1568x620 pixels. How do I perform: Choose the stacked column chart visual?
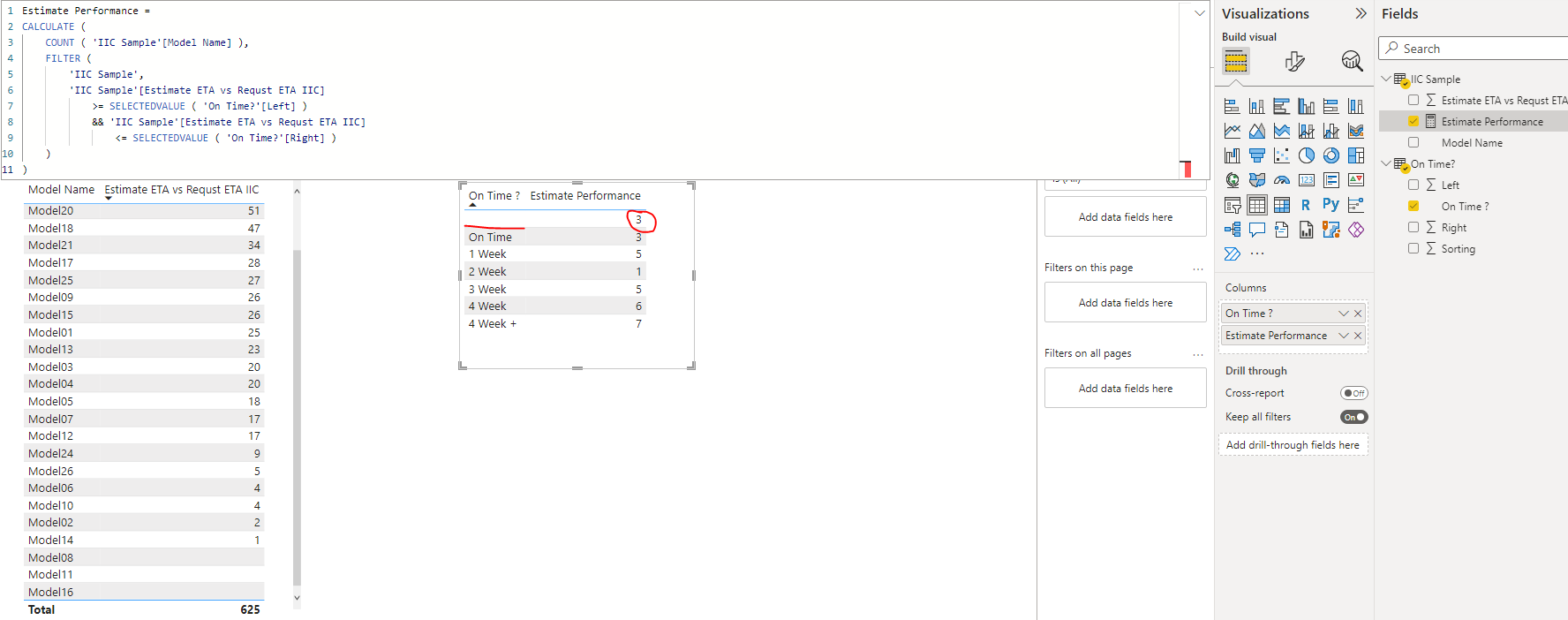[1257, 107]
